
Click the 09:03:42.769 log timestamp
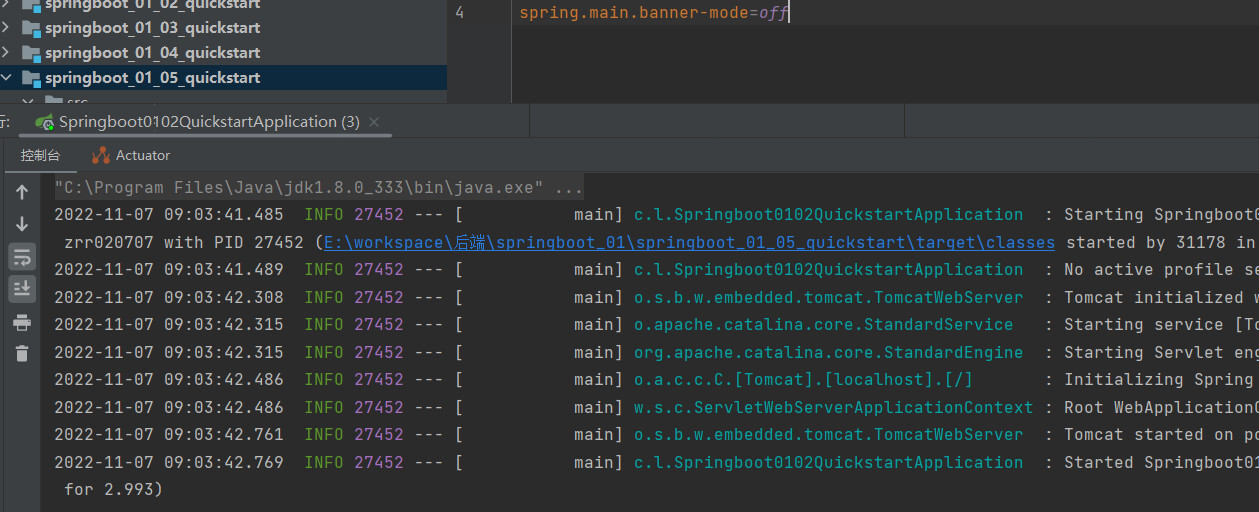click(168, 463)
